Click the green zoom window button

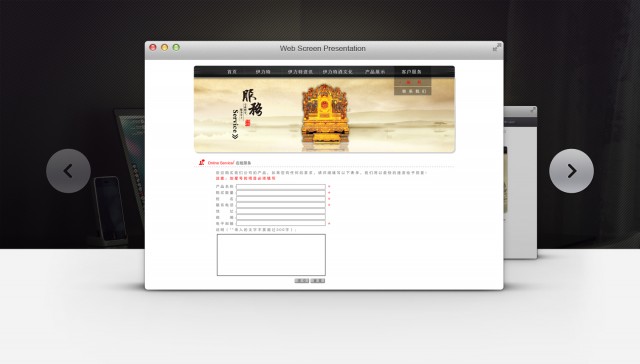(176, 47)
